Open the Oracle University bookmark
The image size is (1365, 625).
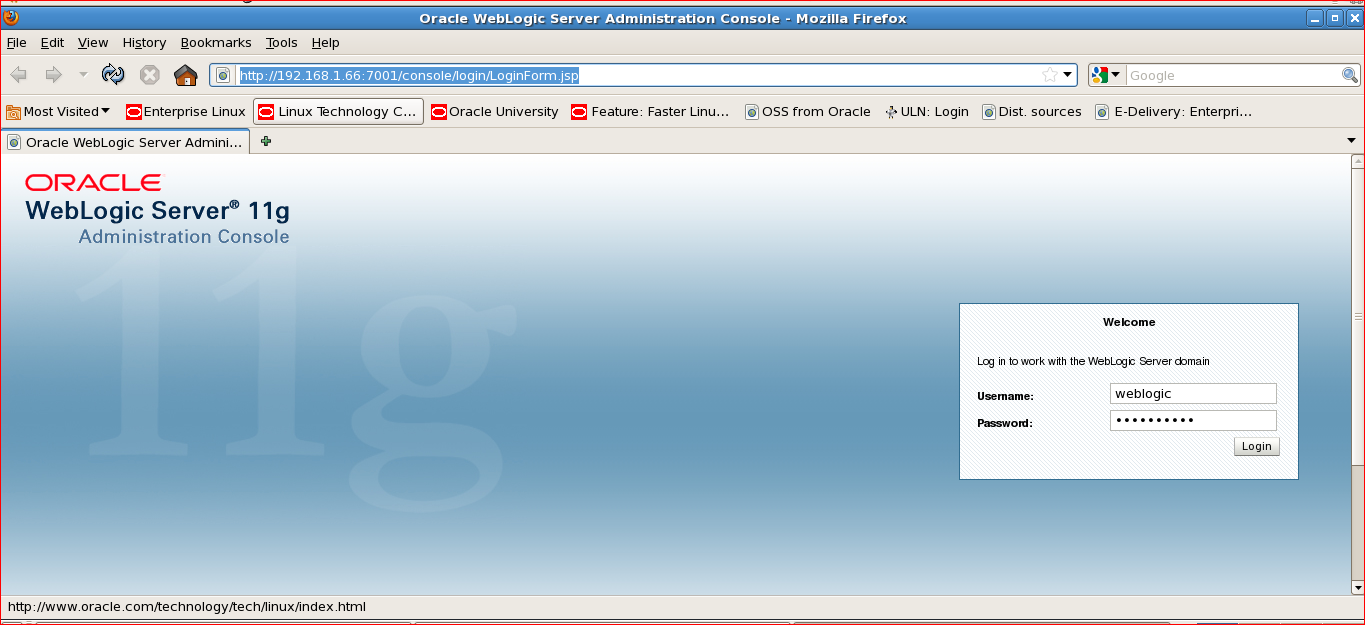pyautogui.click(x=495, y=111)
